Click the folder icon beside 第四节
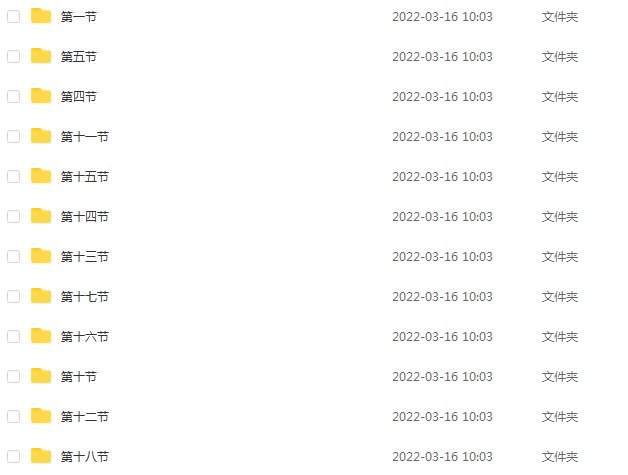The height and width of the screenshot is (475, 628). pos(41,96)
